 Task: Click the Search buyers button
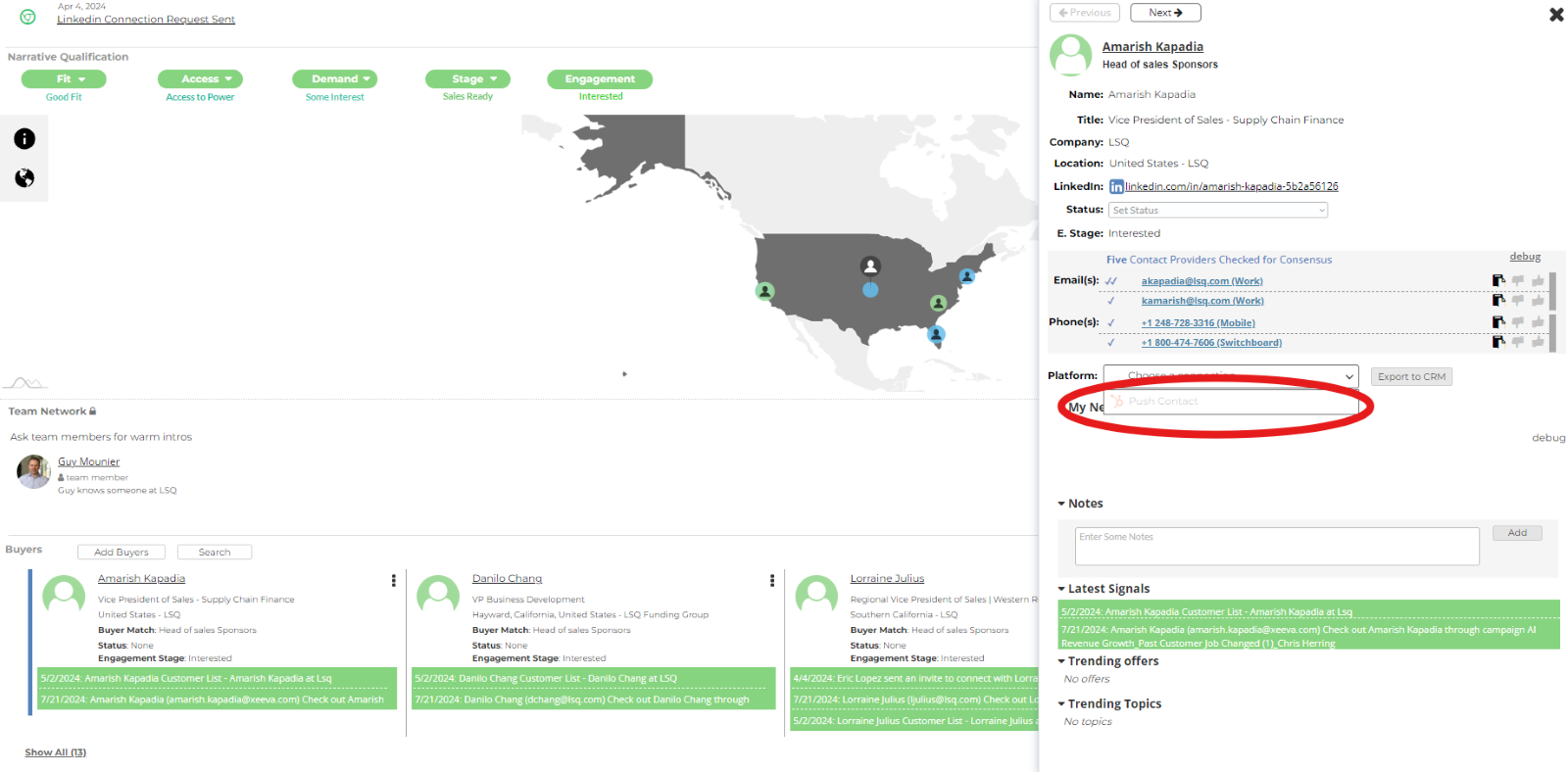point(215,553)
